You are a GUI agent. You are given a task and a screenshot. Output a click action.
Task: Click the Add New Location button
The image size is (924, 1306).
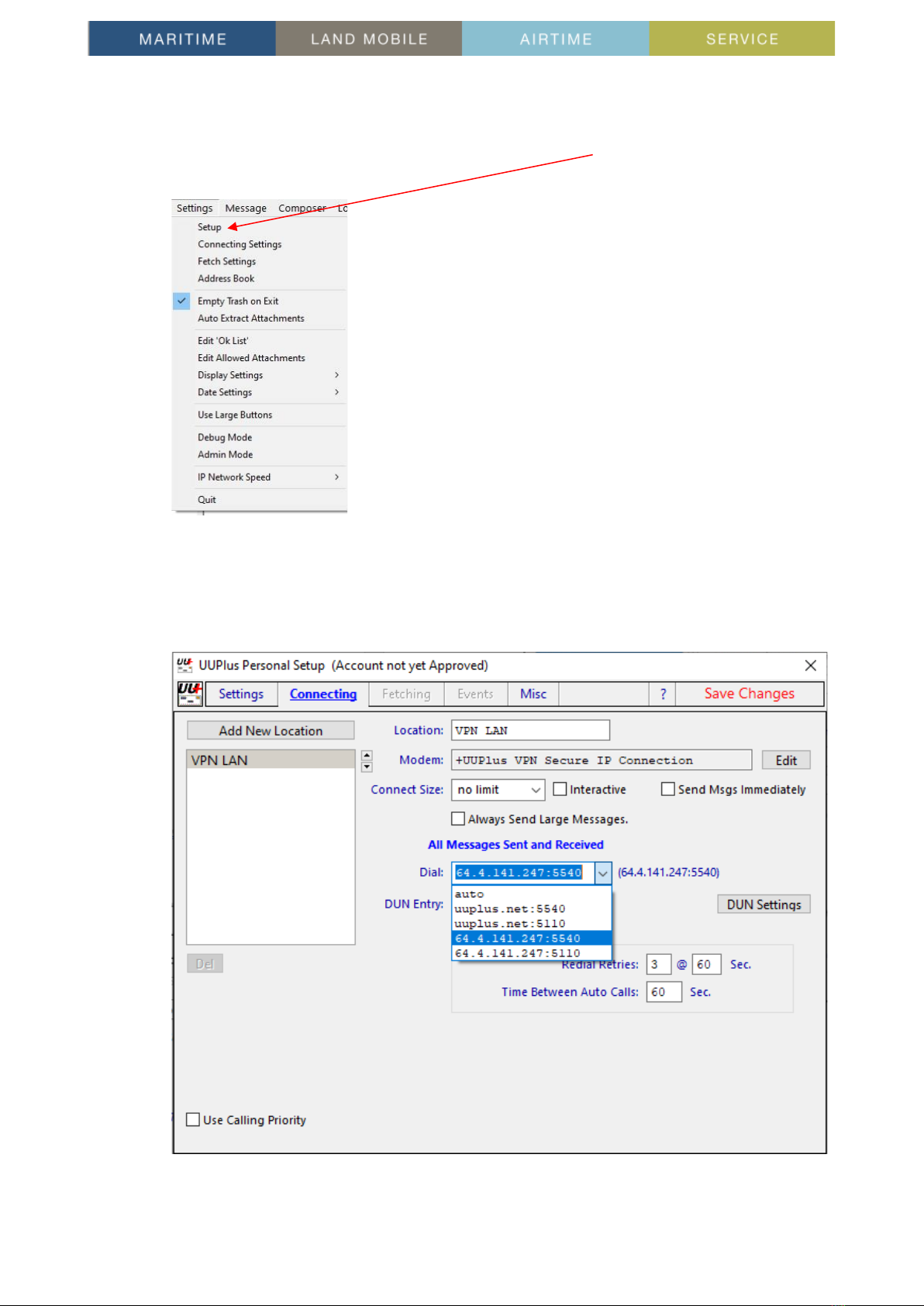click(271, 731)
